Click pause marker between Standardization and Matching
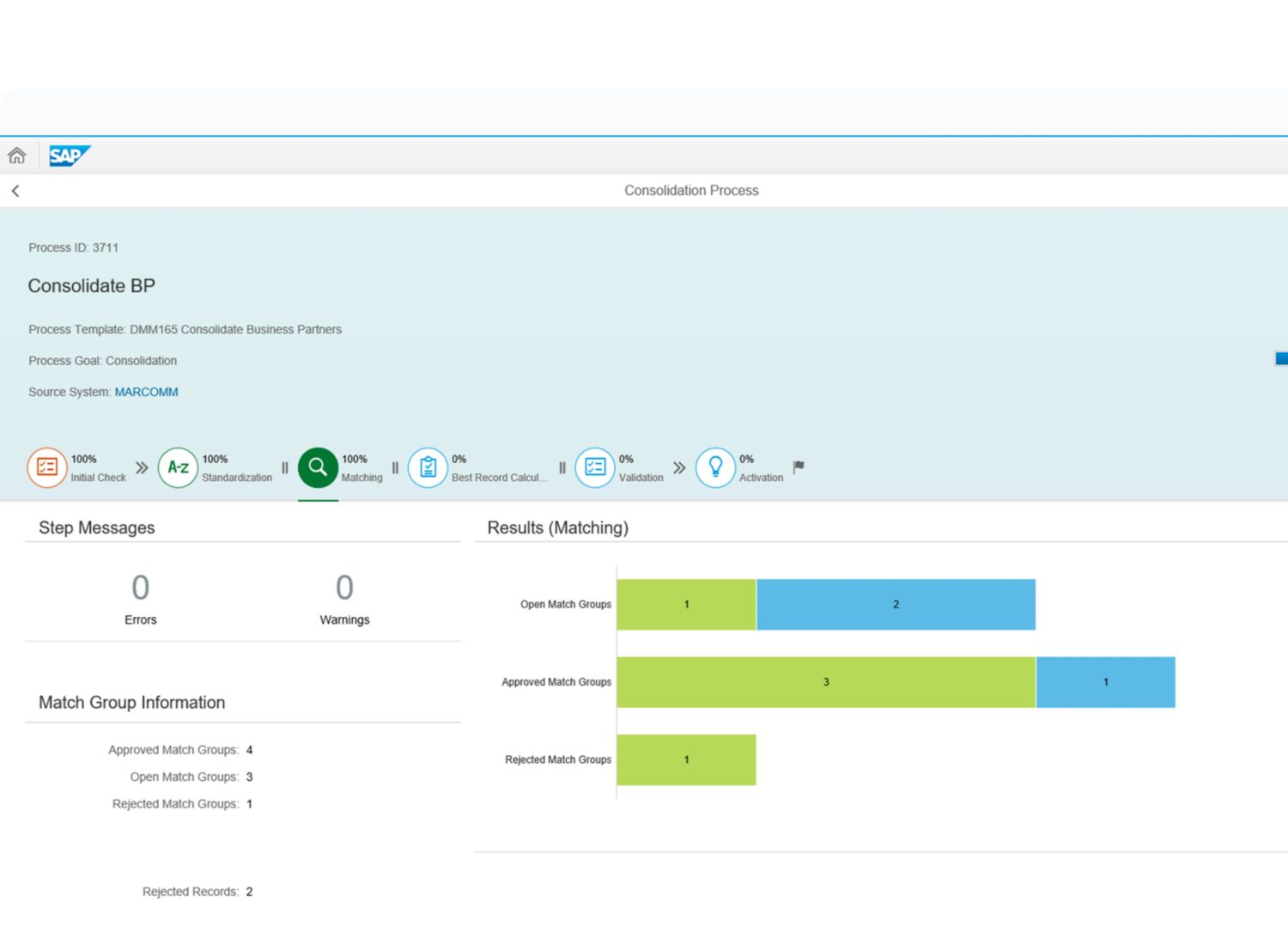Image resolution: width=1288 pixels, height=945 pixels. (285, 468)
